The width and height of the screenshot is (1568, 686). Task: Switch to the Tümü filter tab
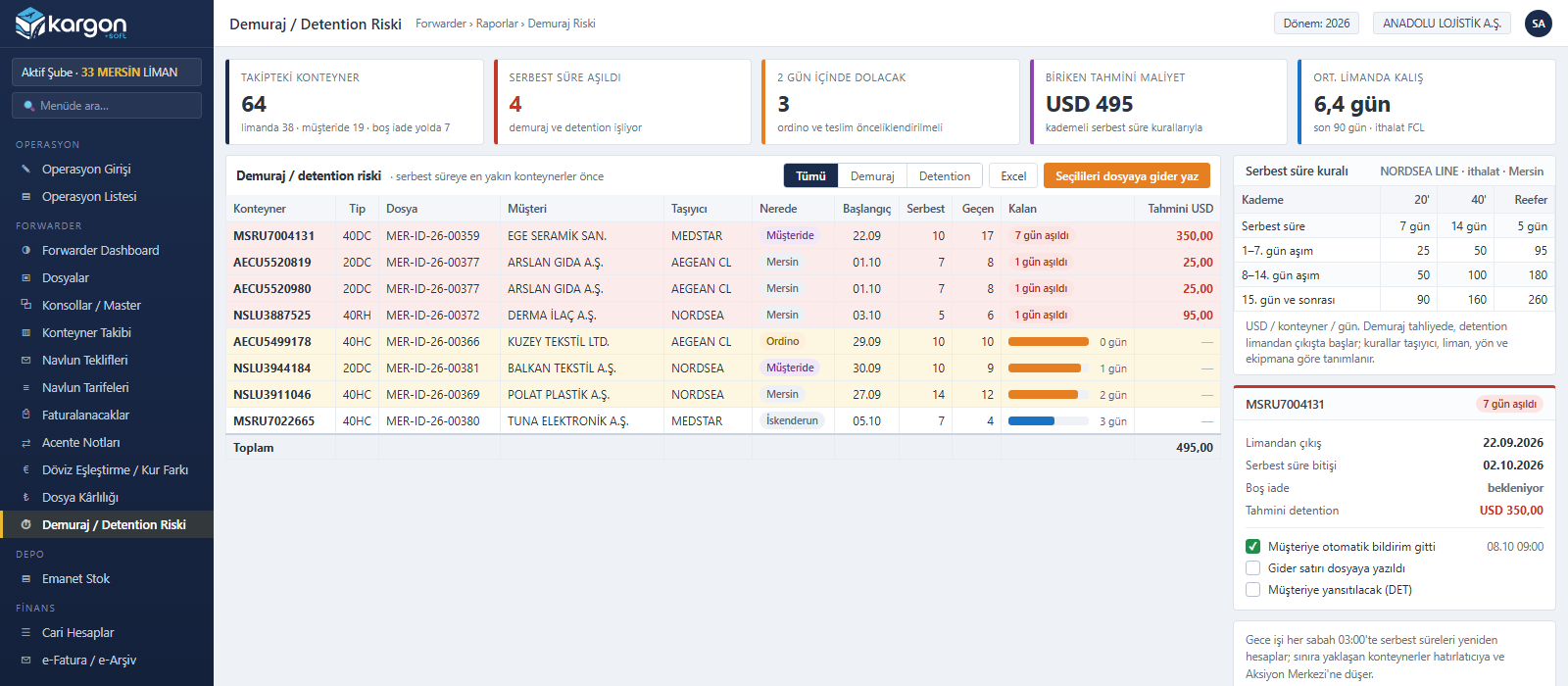tap(810, 176)
